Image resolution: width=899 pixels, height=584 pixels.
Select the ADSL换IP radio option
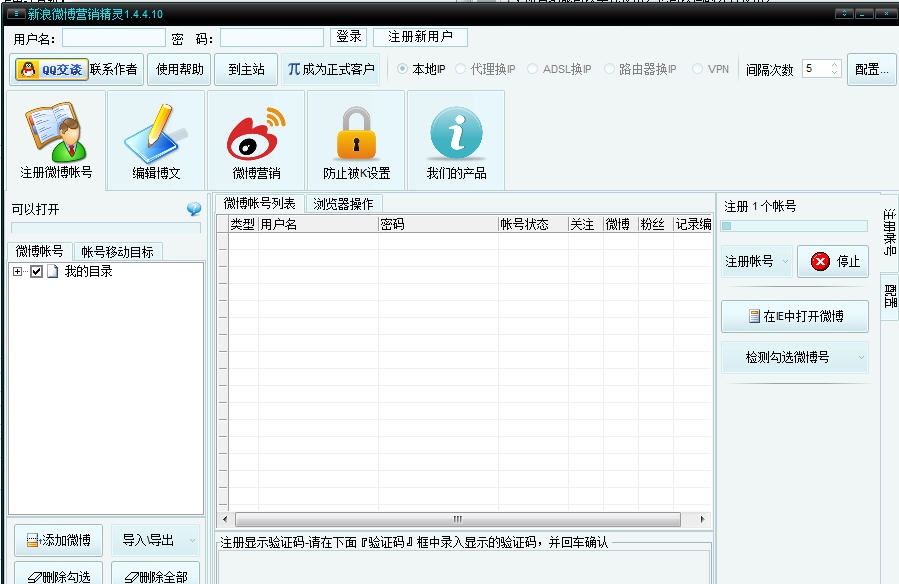coord(533,69)
